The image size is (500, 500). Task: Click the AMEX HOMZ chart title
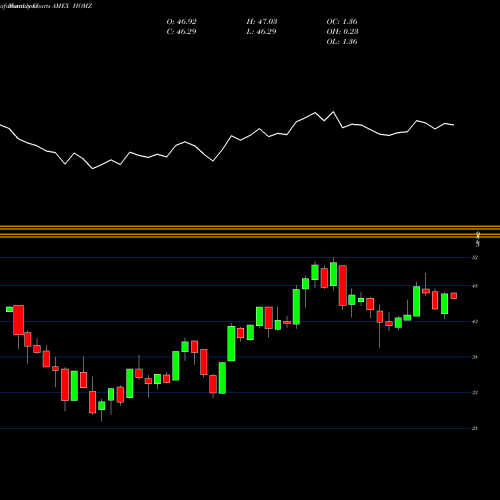pyautogui.click(x=72, y=6)
